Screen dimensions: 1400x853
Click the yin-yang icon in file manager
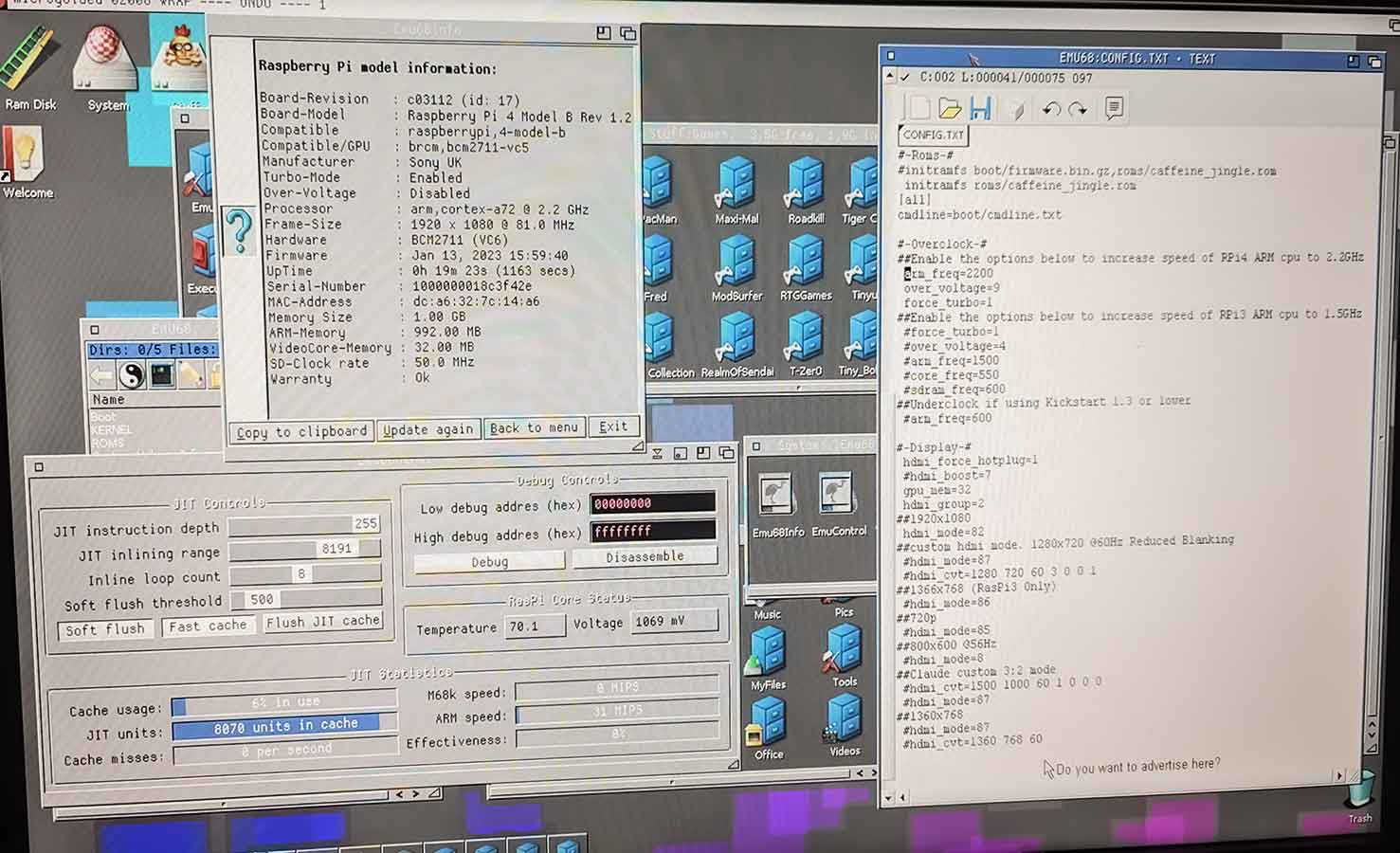pyautogui.click(x=132, y=376)
